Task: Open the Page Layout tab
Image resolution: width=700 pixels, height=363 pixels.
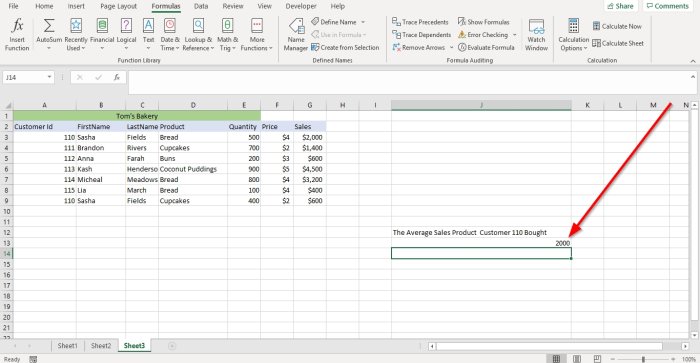Action: 118,6
